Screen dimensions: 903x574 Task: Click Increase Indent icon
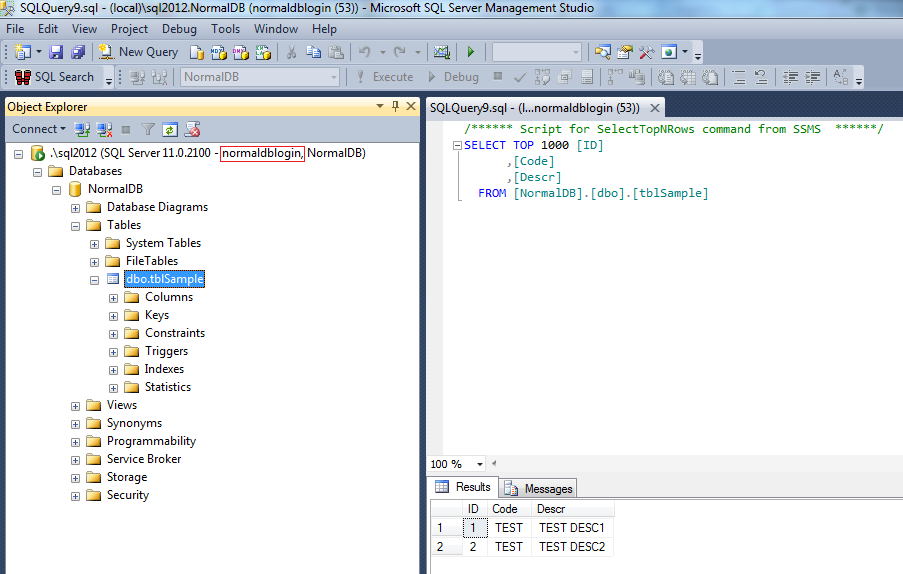click(x=813, y=77)
